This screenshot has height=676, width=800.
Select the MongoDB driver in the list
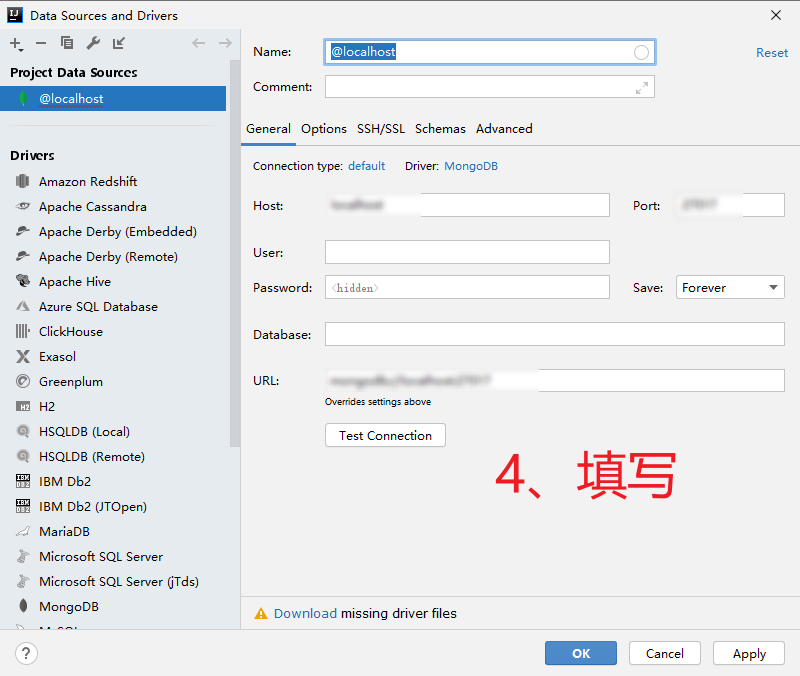pyautogui.click(x=69, y=606)
